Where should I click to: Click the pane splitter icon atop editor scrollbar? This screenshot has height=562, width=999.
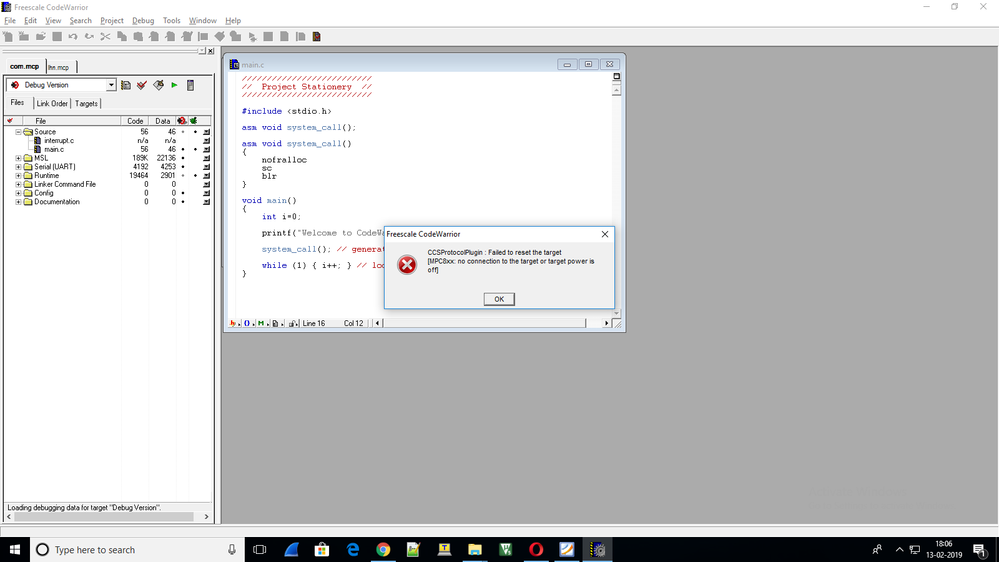[x=616, y=76]
